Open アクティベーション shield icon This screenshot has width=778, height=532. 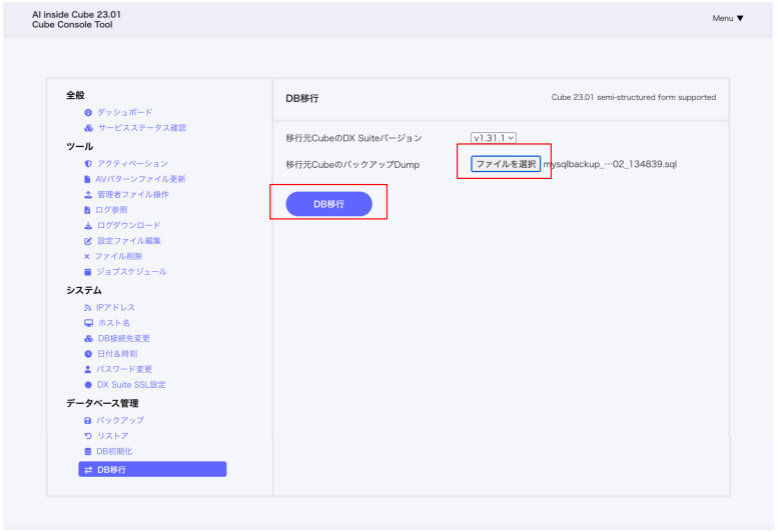pos(88,163)
